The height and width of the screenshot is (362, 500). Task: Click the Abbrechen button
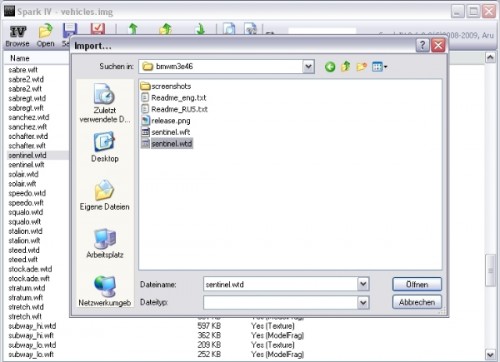(417, 302)
